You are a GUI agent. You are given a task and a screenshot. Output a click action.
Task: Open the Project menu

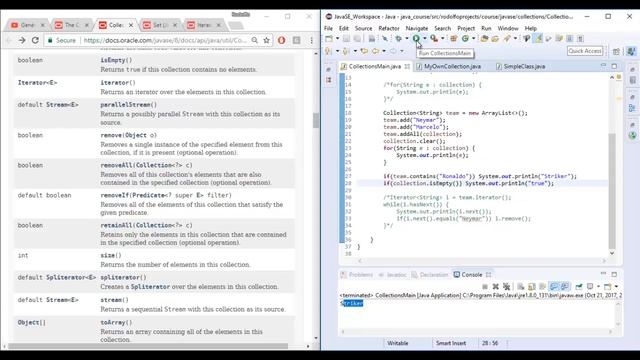coord(466,28)
